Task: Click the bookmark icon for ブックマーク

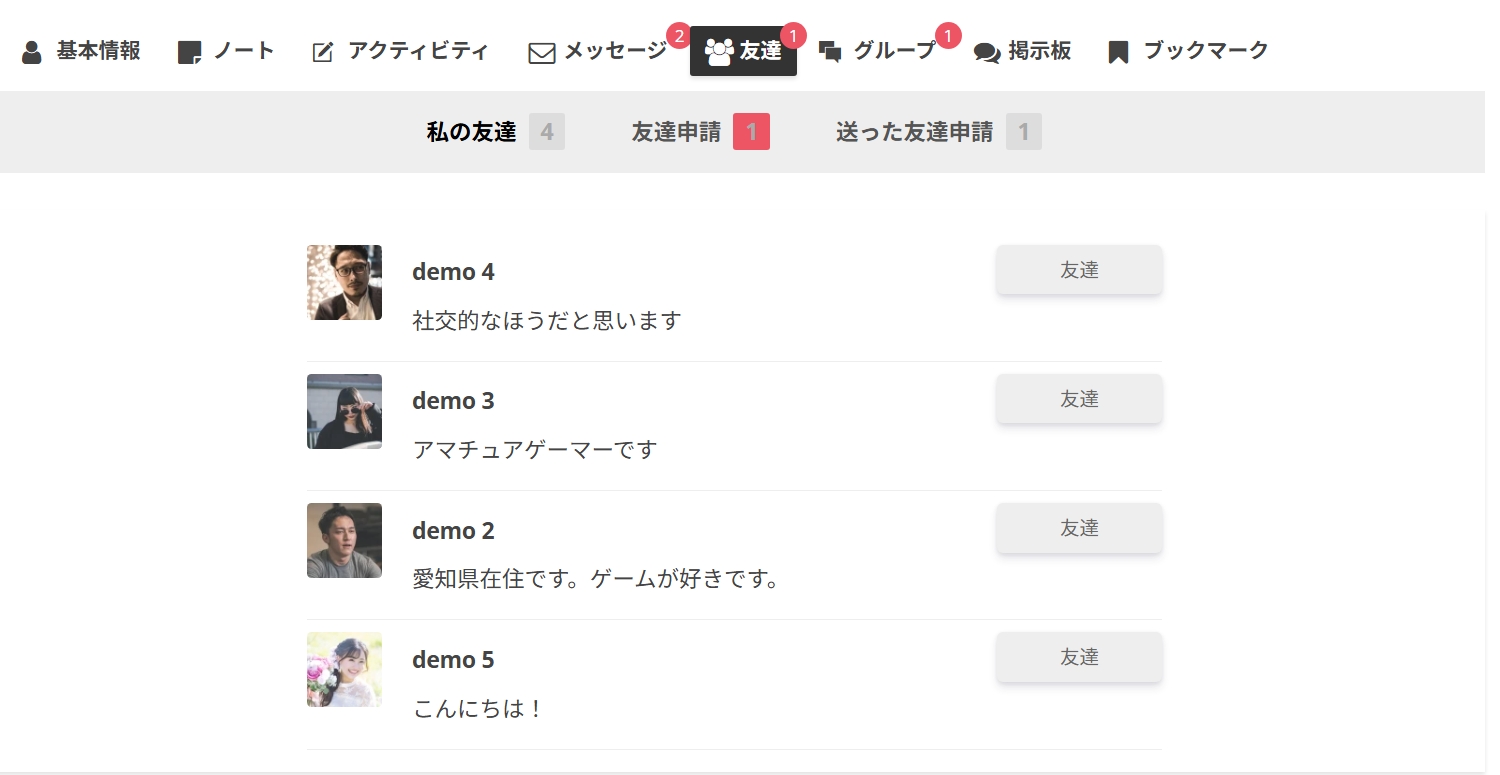Action: click(x=1118, y=52)
